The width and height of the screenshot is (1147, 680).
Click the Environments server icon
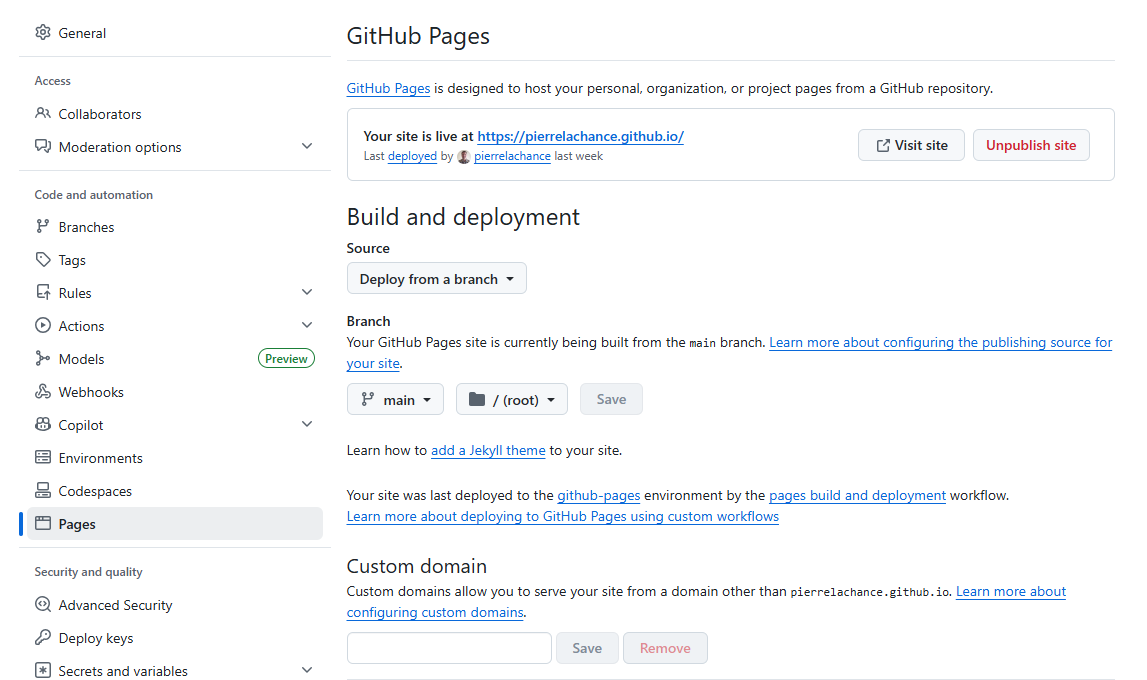point(43,457)
